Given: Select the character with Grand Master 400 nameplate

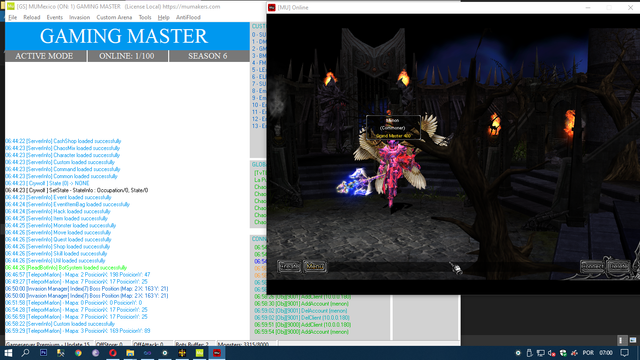Looking at the screenshot, I should pos(393,128).
